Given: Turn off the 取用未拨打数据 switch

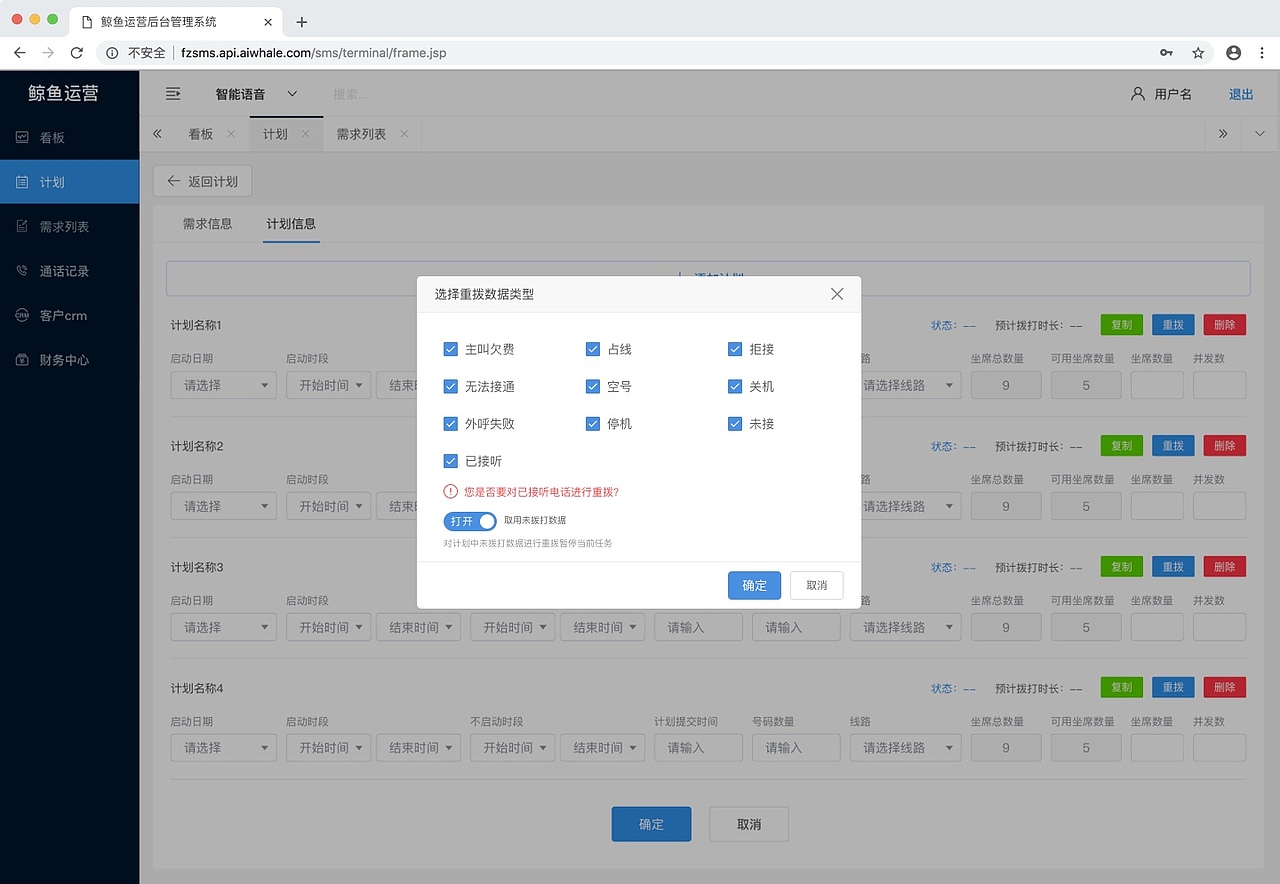Looking at the screenshot, I should tap(470, 521).
